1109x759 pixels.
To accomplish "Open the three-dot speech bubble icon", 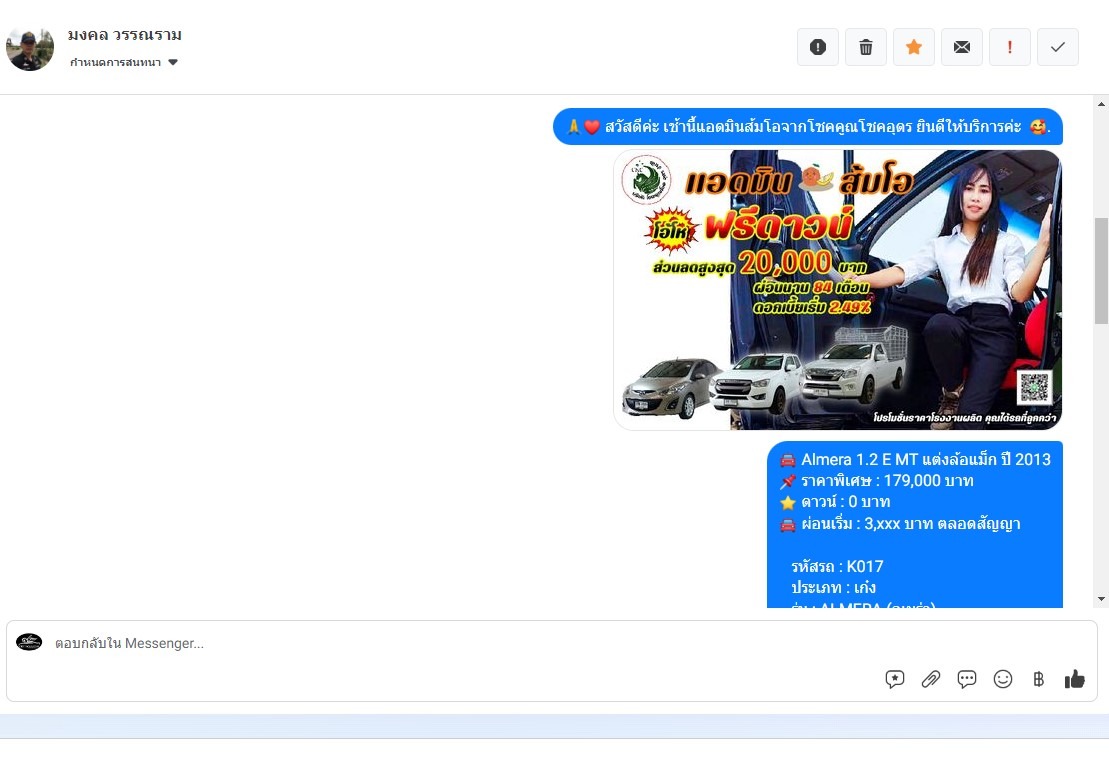I will point(967,679).
